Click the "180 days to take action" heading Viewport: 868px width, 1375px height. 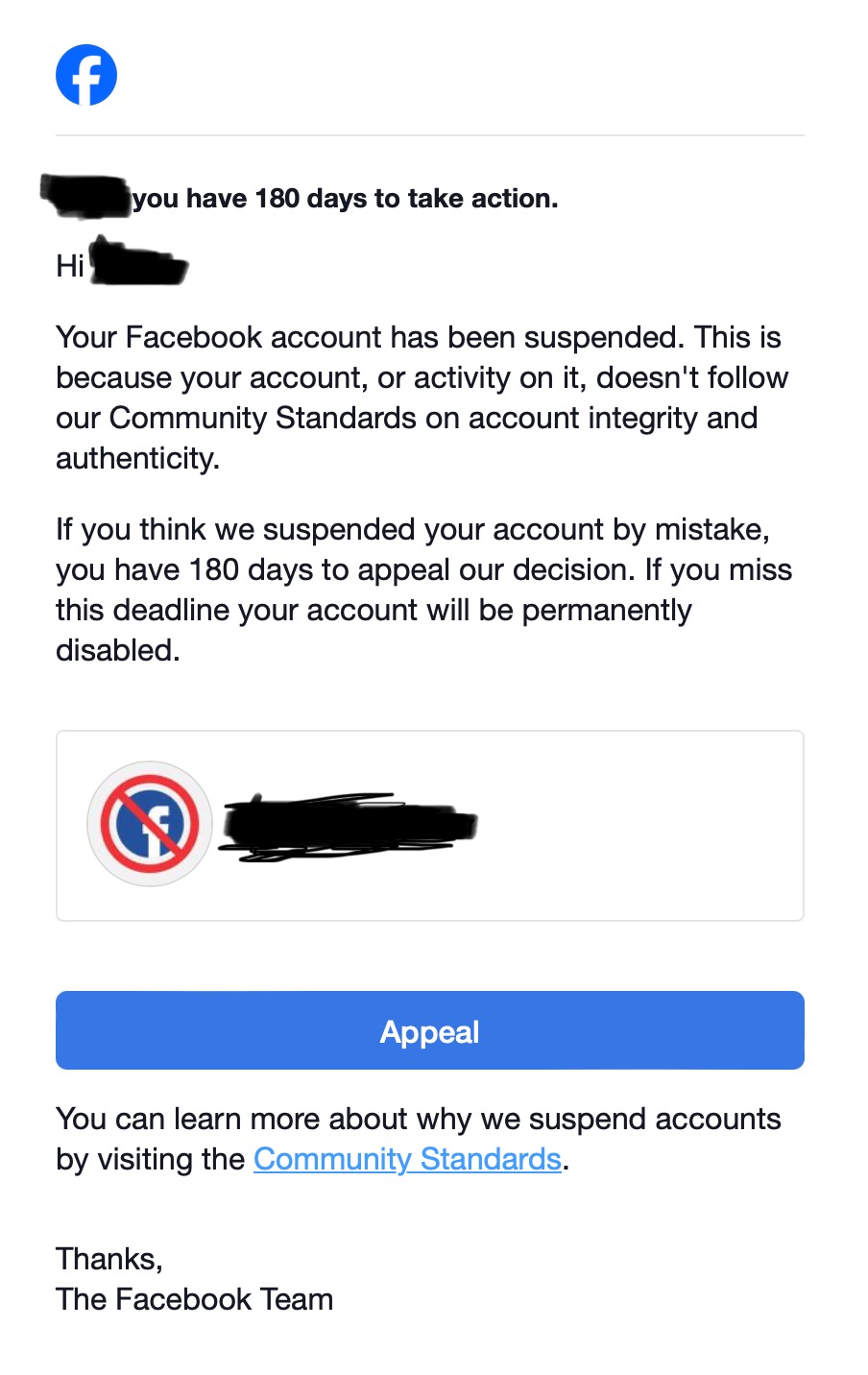point(346,199)
